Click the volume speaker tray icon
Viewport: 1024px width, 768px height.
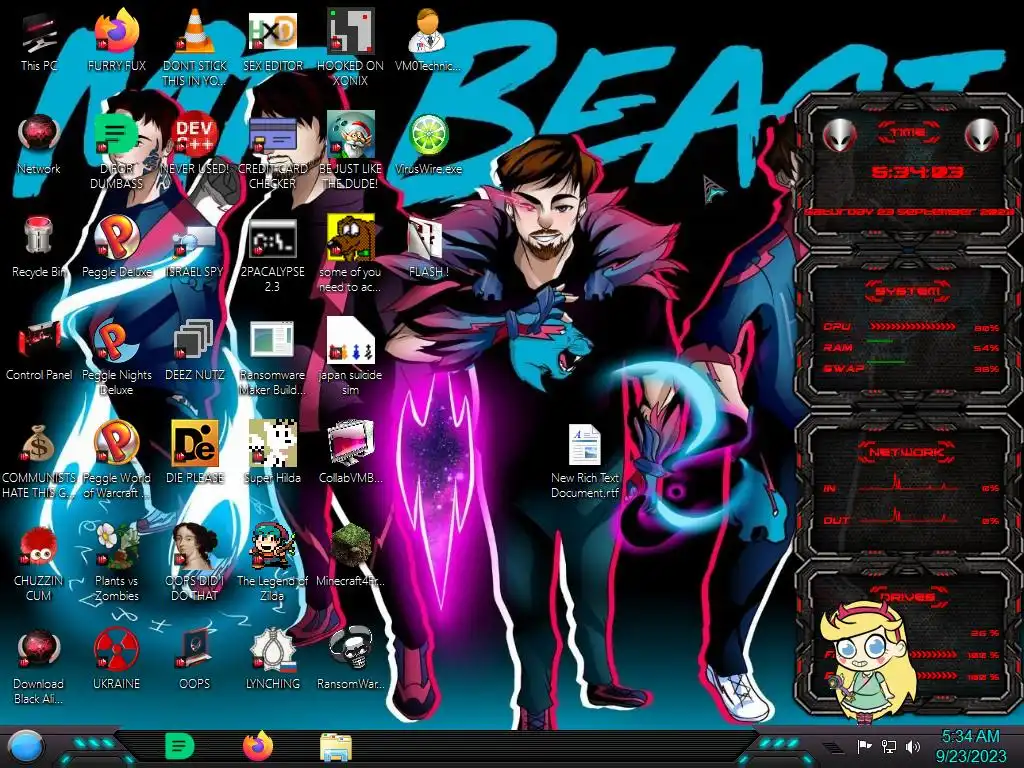913,746
